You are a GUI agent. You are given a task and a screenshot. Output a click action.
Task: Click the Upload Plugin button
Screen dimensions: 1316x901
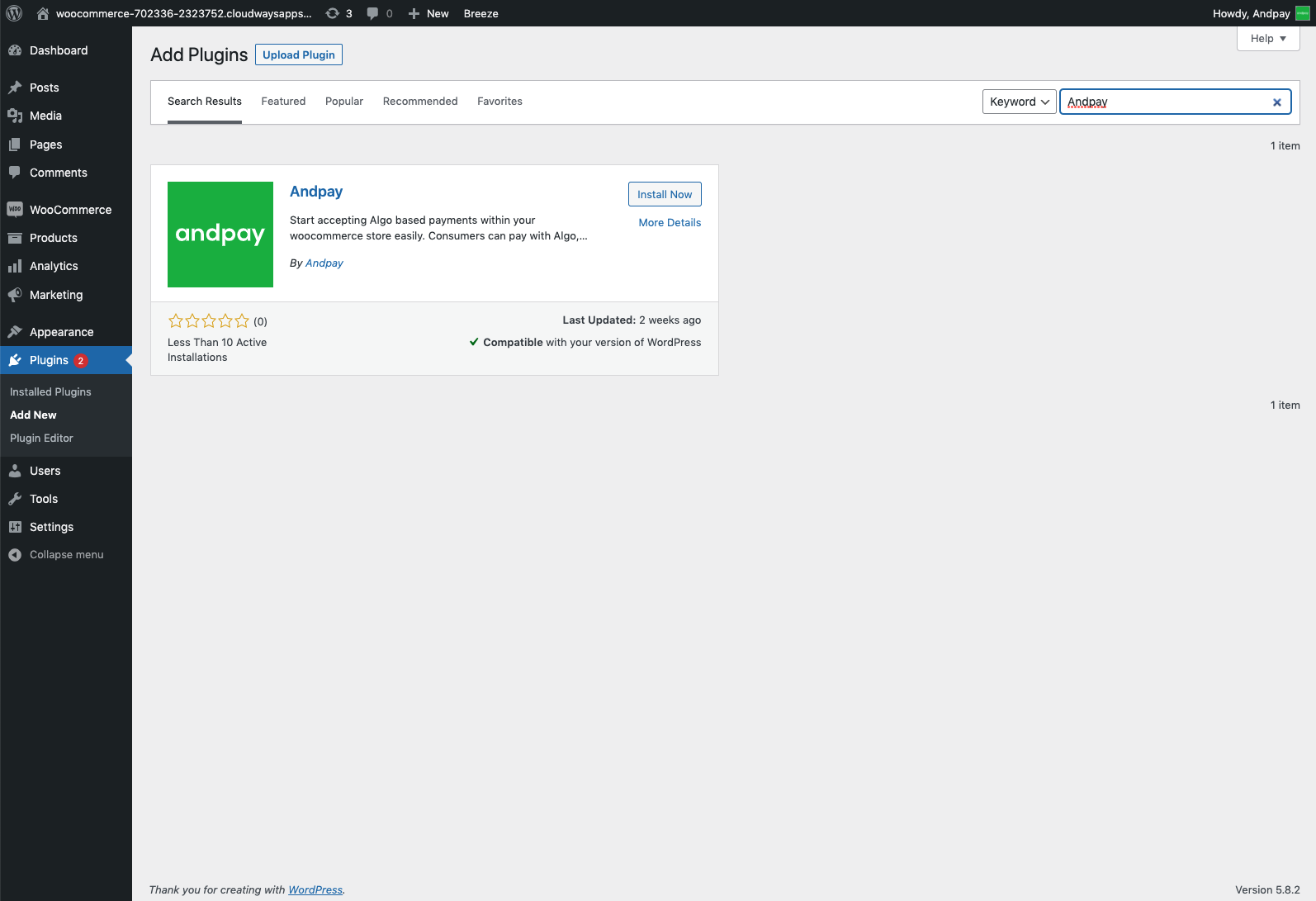click(299, 55)
